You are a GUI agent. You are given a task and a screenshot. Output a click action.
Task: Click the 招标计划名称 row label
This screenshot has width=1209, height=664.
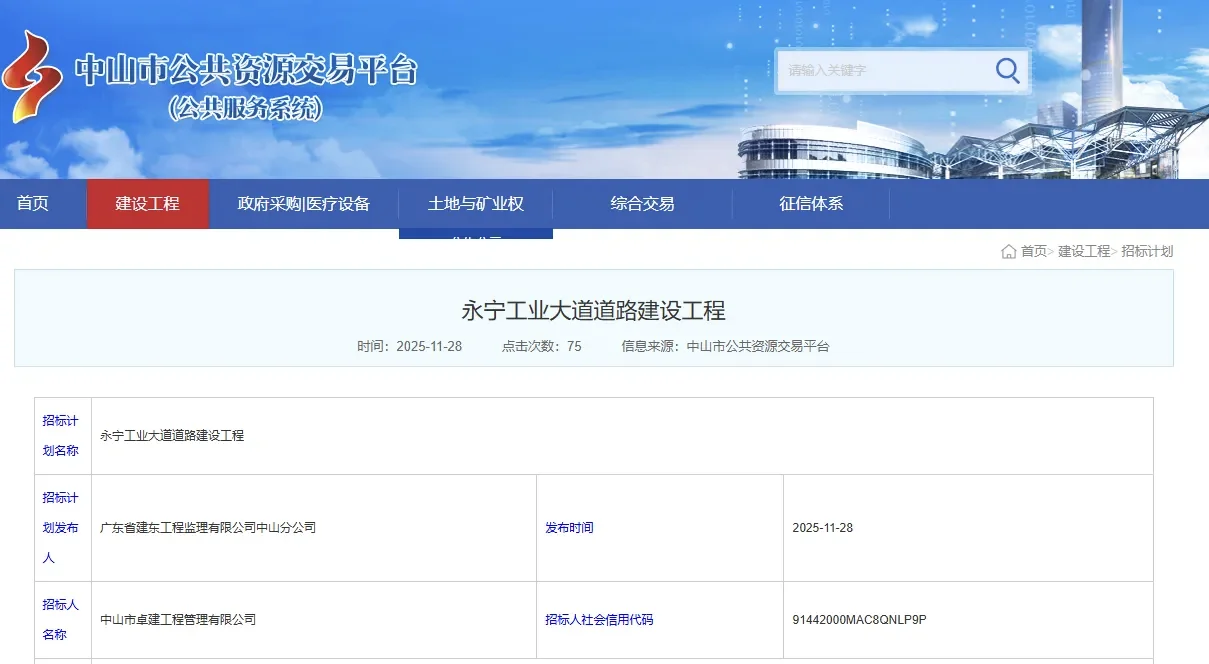tap(60, 435)
